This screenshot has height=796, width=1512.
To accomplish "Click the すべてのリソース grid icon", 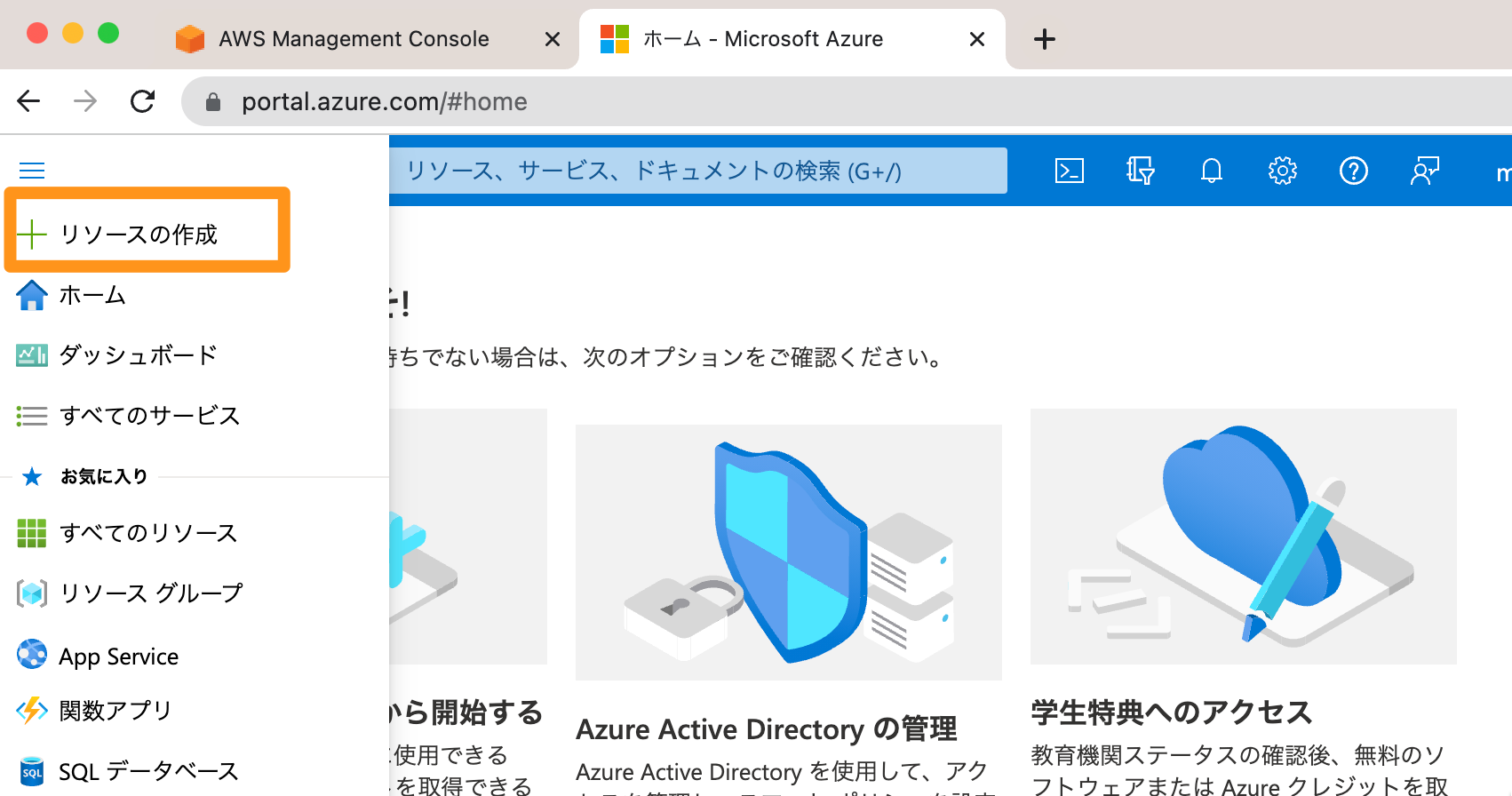I will pos(32,533).
